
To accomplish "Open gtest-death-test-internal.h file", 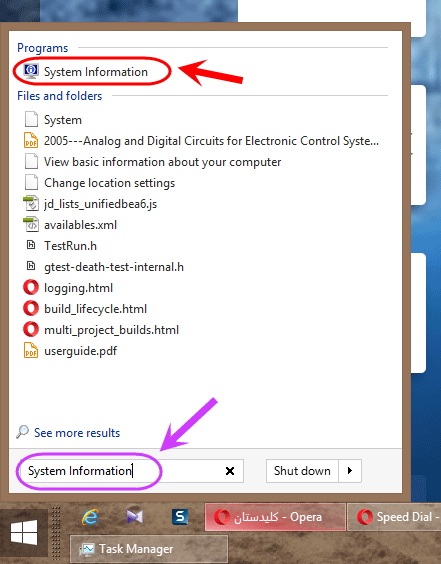I will pyautogui.click(x=114, y=267).
